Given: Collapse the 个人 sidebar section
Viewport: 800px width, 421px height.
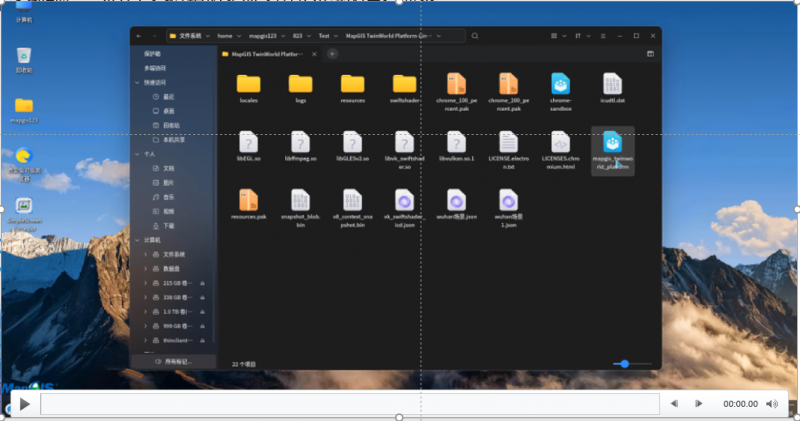Looking at the screenshot, I should tap(137, 154).
